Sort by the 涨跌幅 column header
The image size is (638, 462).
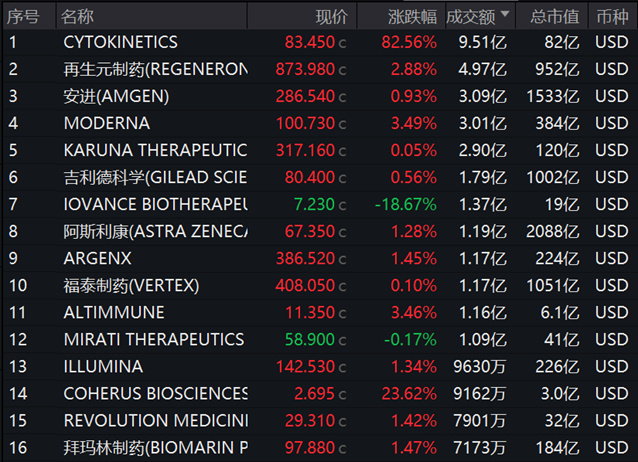click(x=412, y=17)
